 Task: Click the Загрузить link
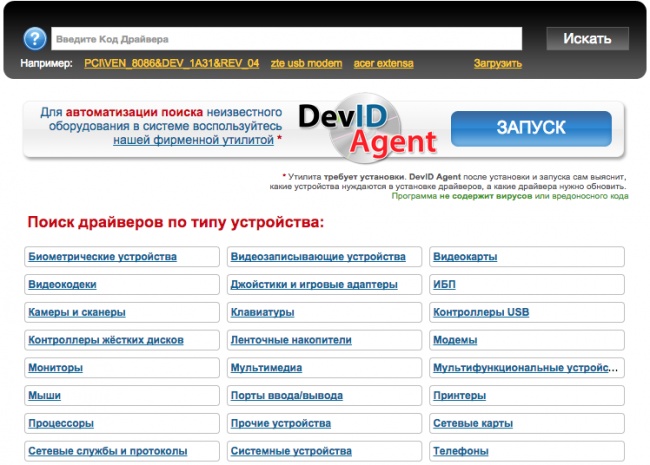click(497, 63)
